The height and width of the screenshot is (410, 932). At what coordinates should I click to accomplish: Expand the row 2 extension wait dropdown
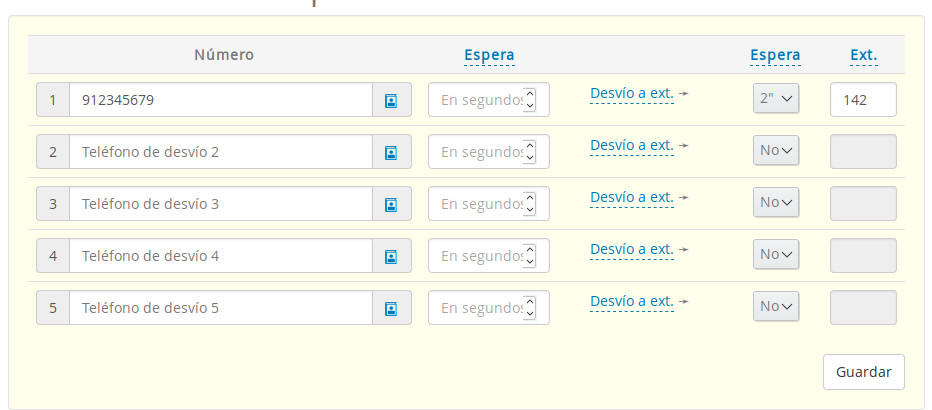pyautogui.click(x=776, y=150)
